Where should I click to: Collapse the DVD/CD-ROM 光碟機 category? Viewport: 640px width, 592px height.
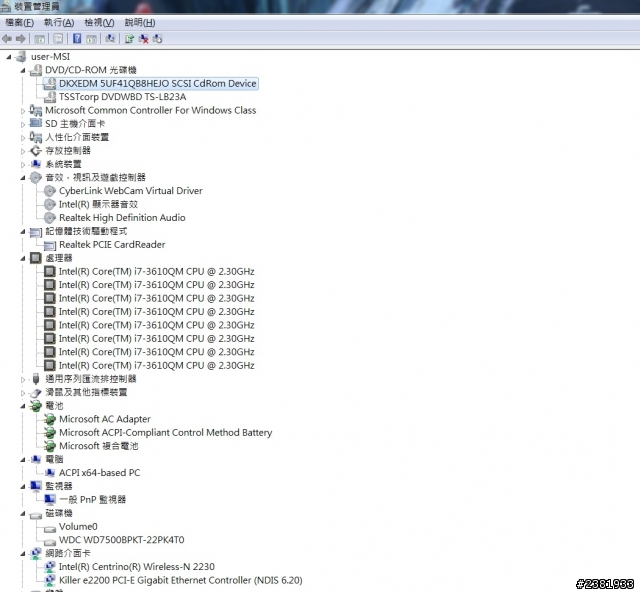(x=23, y=71)
